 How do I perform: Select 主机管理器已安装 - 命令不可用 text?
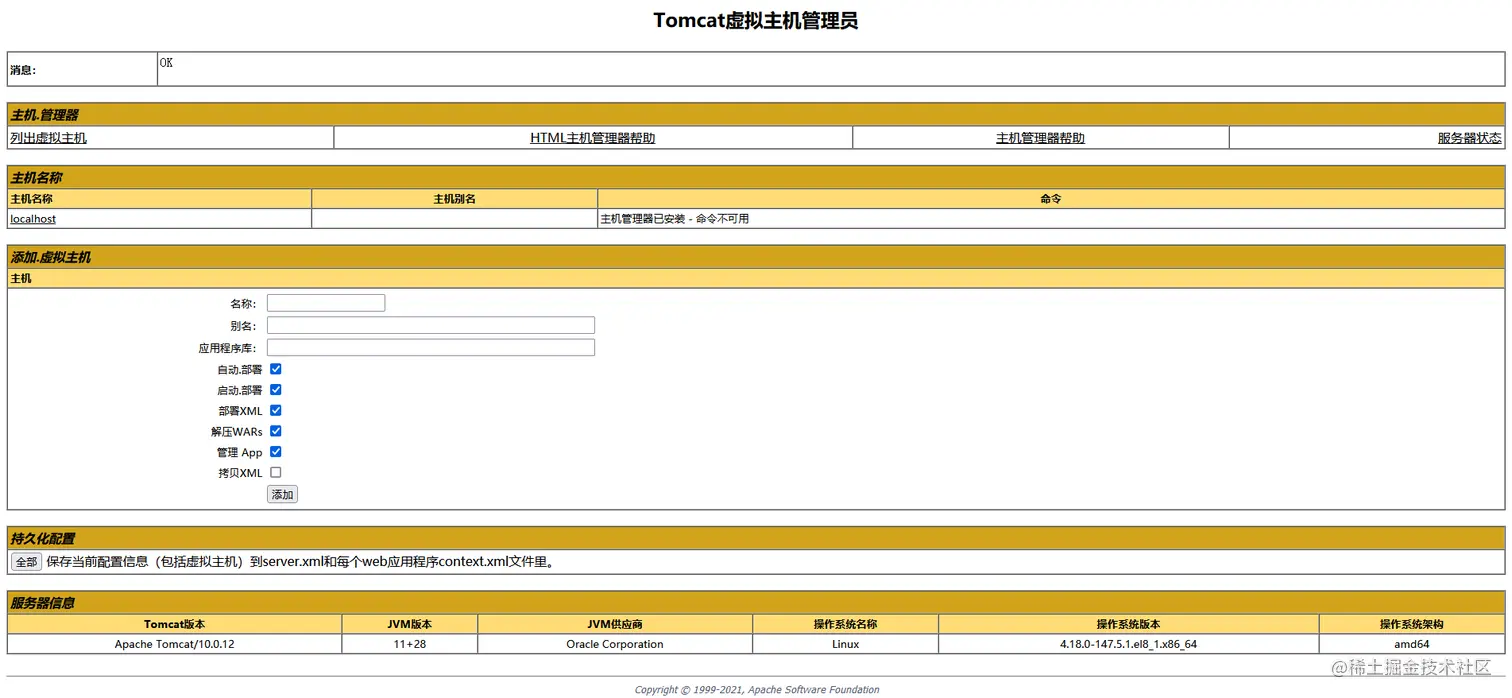(674, 219)
